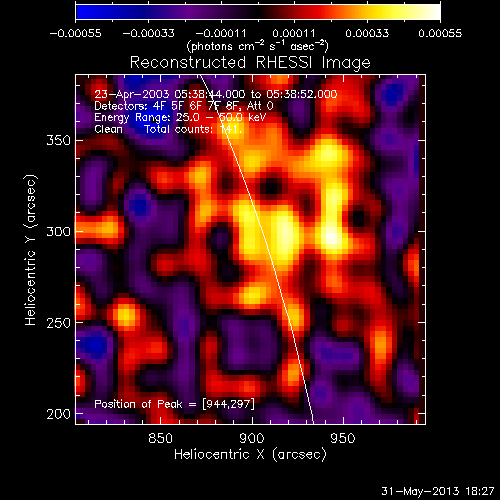Image resolution: width=500 pixels, height=500 pixels.
Task: Click the Y-axis tick label 300
Action: point(59,231)
